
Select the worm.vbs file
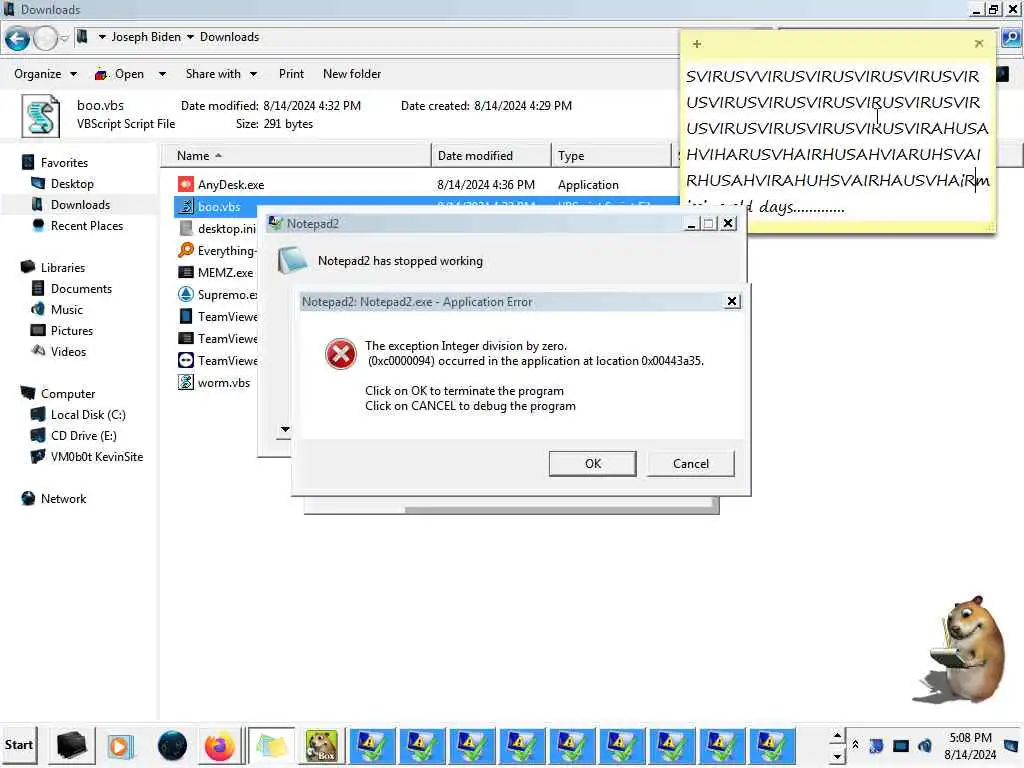point(223,383)
